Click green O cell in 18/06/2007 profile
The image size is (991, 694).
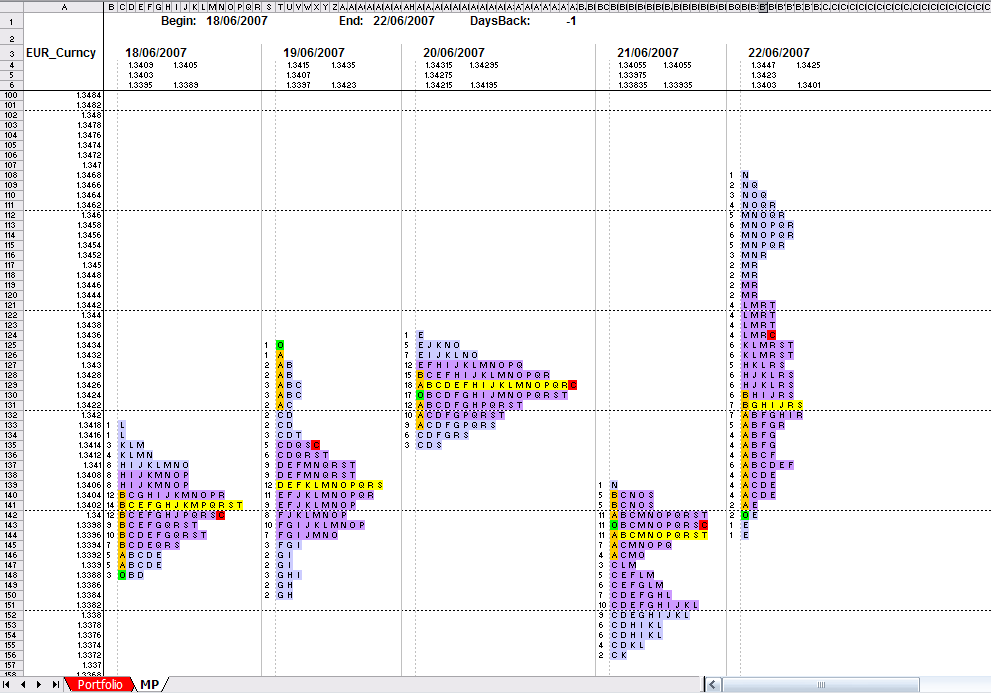coord(122,575)
